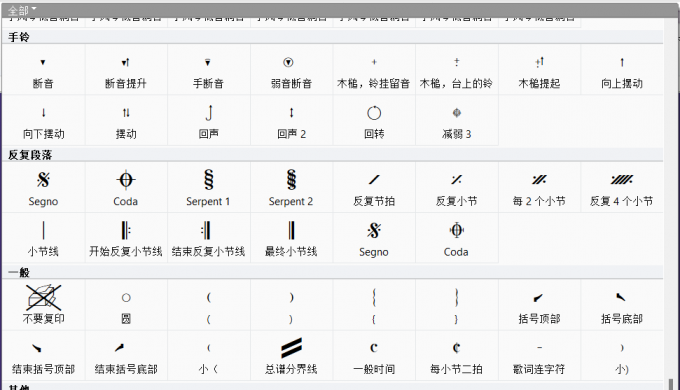This screenshot has width=680, height=390.
Task: Select the closing brace } symbol
Action: tap(457, 305)
